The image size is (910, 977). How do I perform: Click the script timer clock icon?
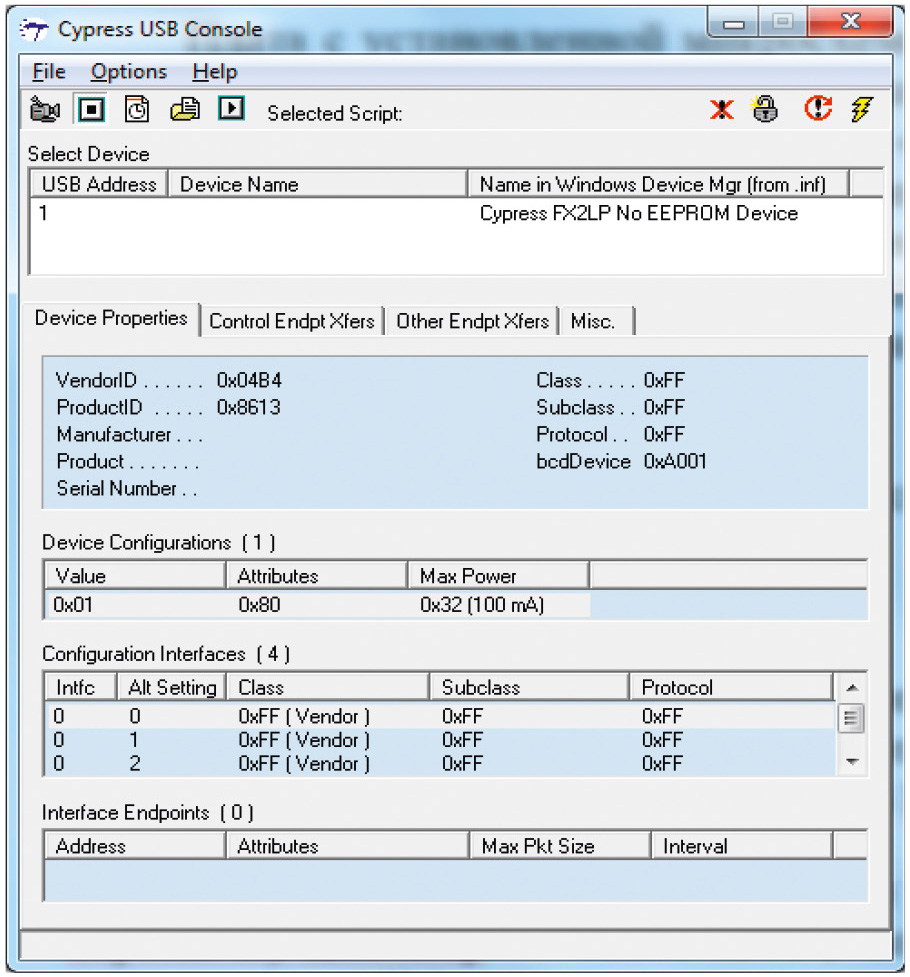pos(137,109)
